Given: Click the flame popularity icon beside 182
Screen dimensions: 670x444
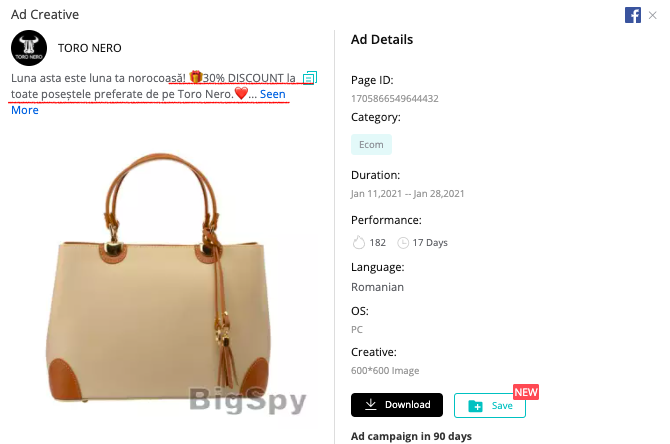Looking at the screenshot, I should [359, 242].
